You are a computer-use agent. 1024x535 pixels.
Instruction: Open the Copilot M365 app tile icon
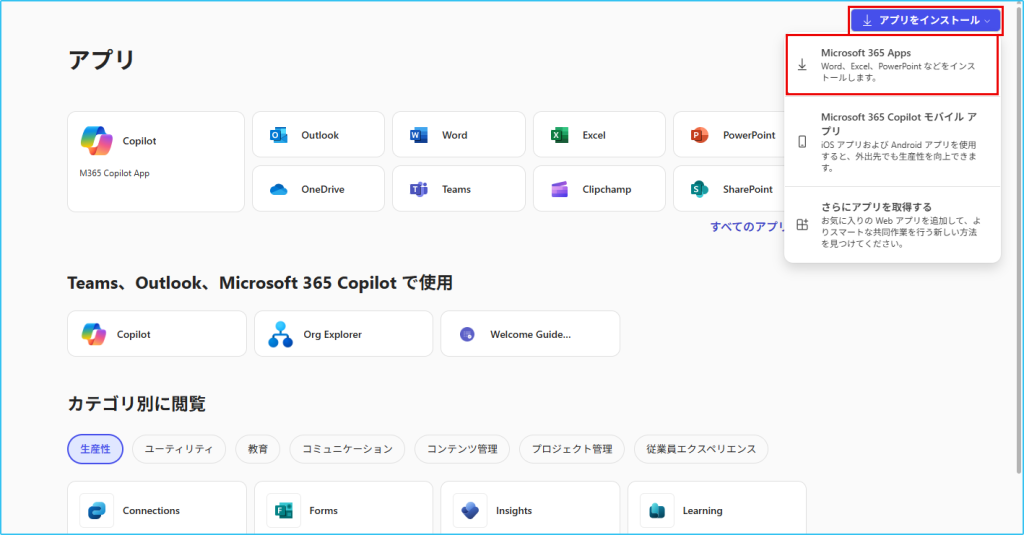point(97,140)
